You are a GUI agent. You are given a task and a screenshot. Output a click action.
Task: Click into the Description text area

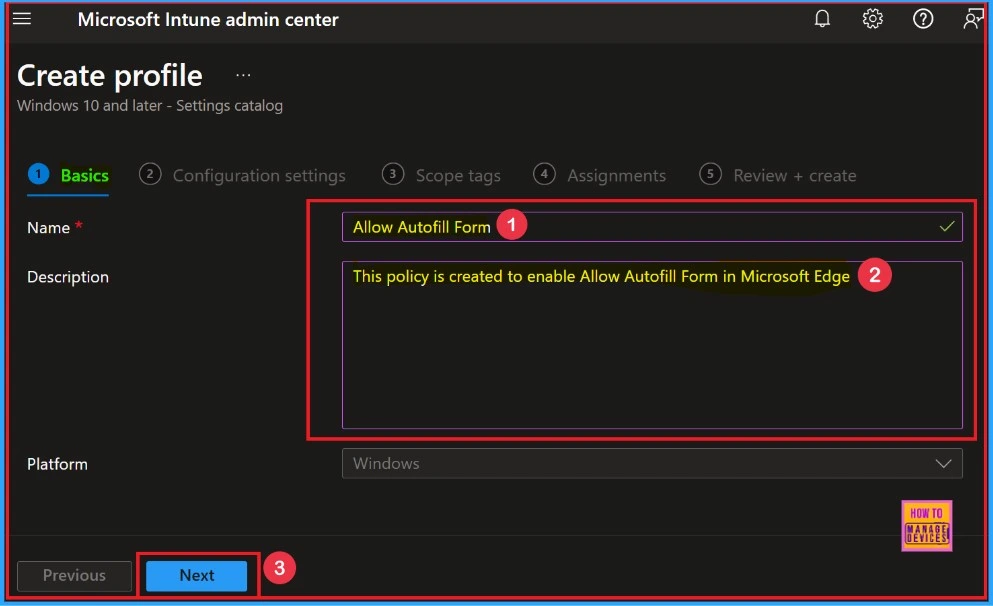point(652,345)
